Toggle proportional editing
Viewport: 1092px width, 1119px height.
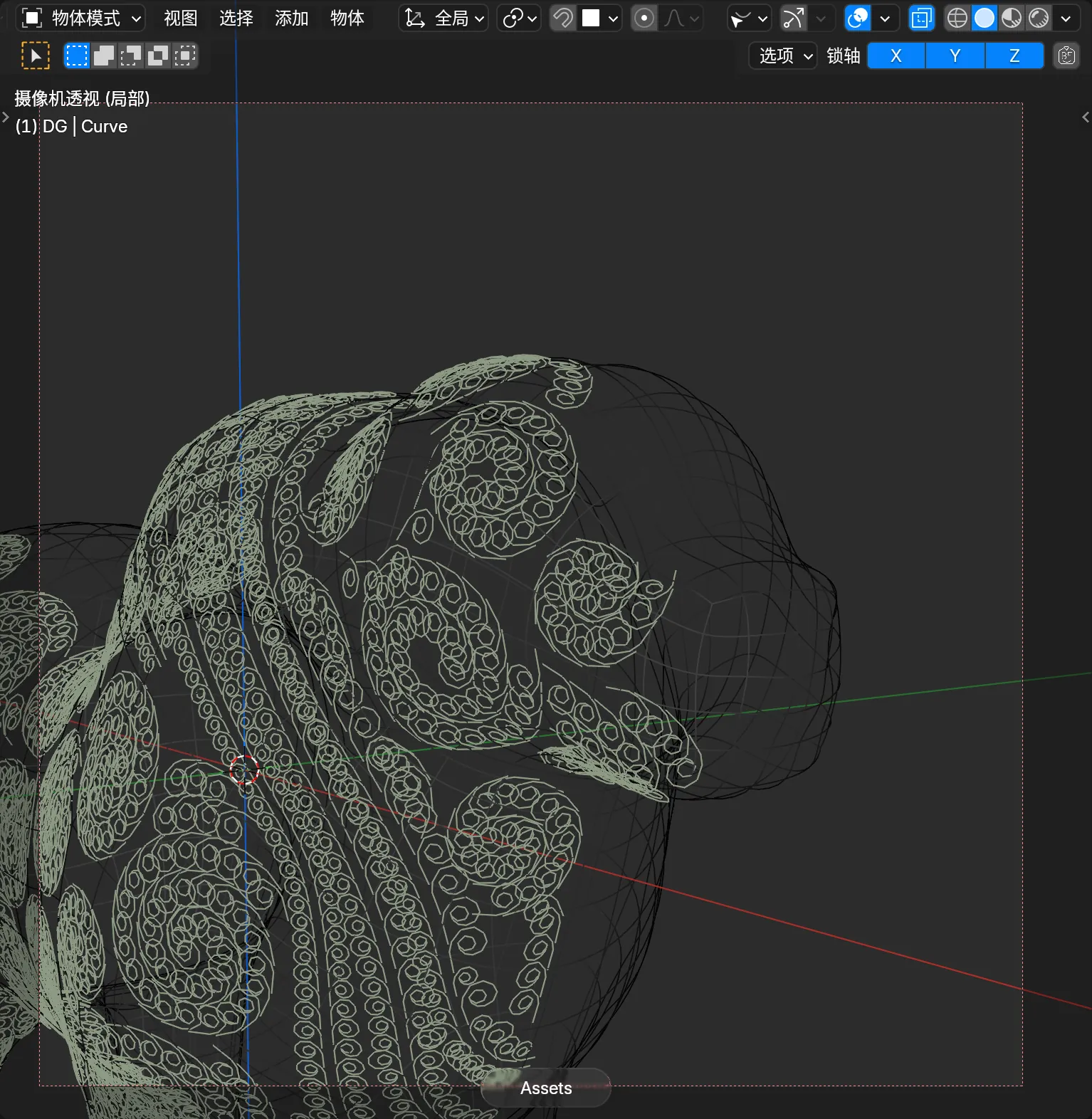pyautogui.click(x=644, y=18)
